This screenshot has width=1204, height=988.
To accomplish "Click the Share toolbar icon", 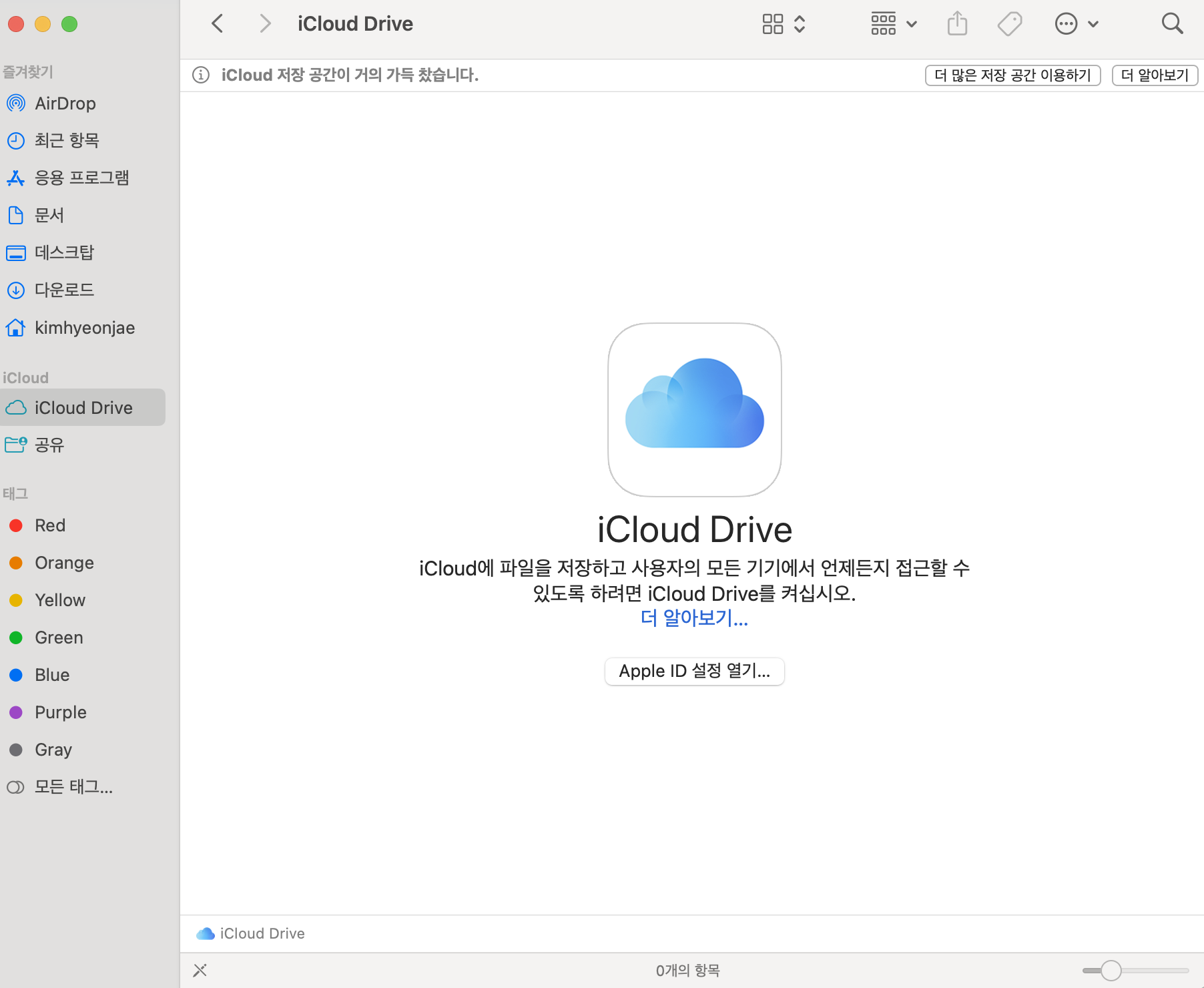I will (957, 24).
